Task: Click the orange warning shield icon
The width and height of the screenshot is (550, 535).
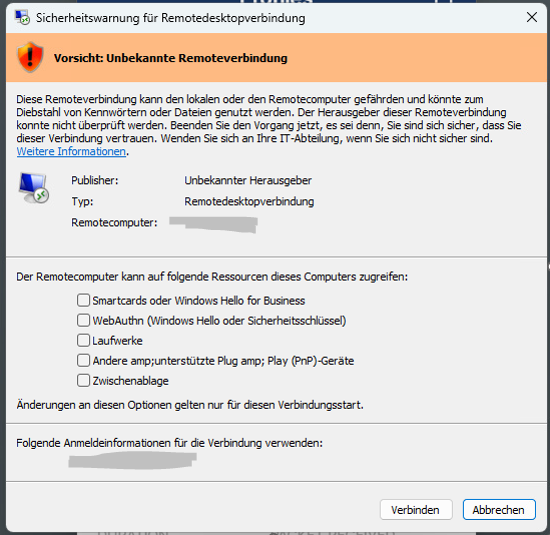Action: pyautogui.click(x=30, y=57)
